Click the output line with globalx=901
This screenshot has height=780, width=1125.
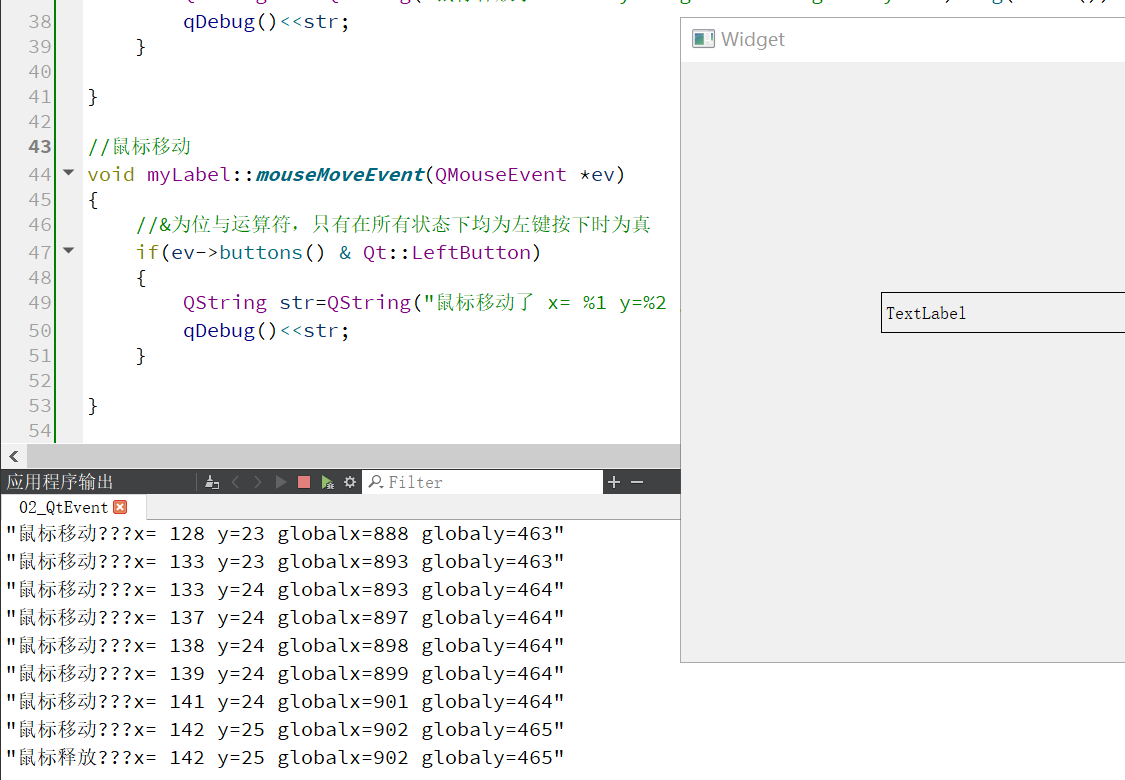285,702
